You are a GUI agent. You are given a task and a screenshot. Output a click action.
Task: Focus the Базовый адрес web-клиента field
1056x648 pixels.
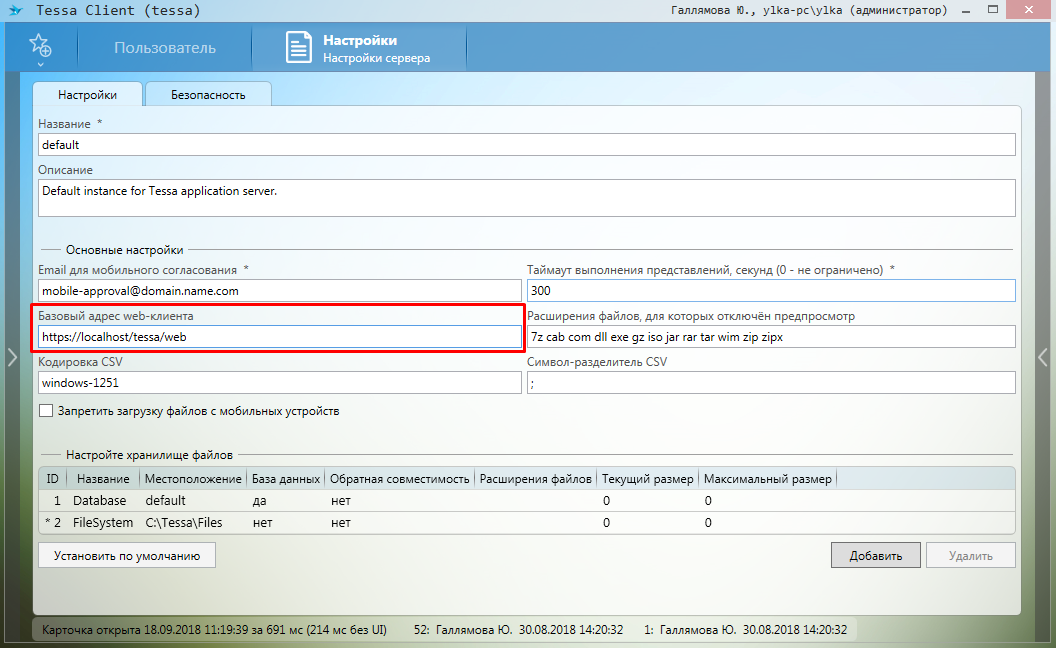280,337
